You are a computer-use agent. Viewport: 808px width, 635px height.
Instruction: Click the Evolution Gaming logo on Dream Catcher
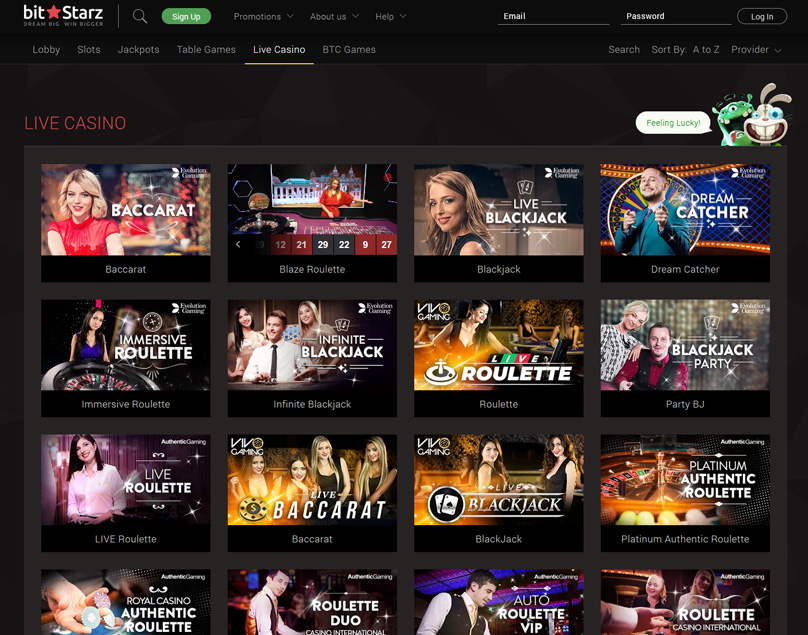pos(749,172)
